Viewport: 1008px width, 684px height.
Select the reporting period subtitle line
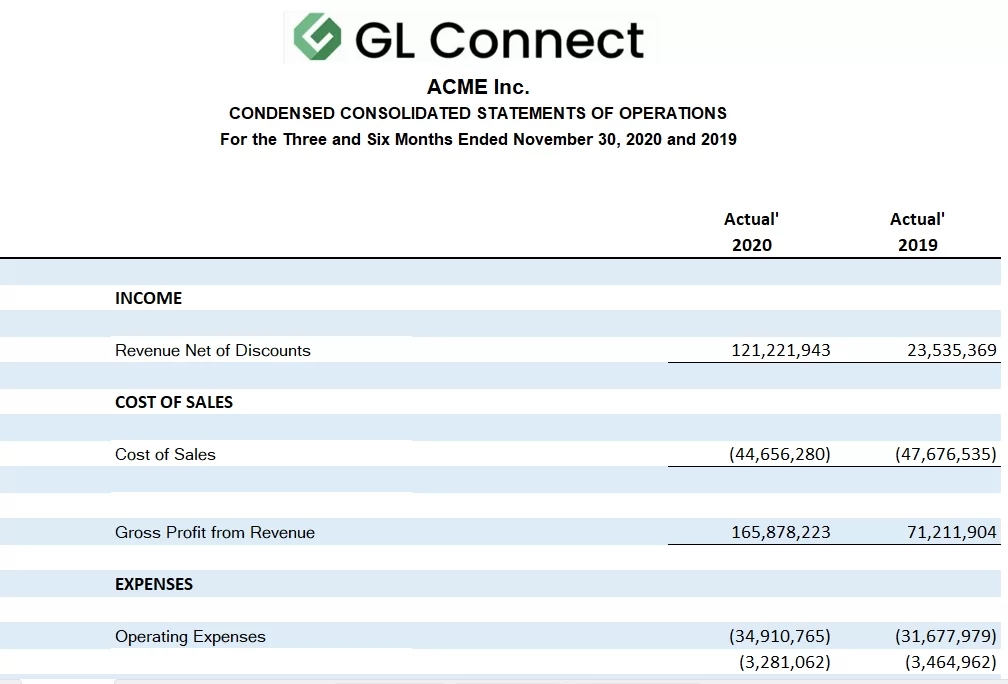pos(478,139)
